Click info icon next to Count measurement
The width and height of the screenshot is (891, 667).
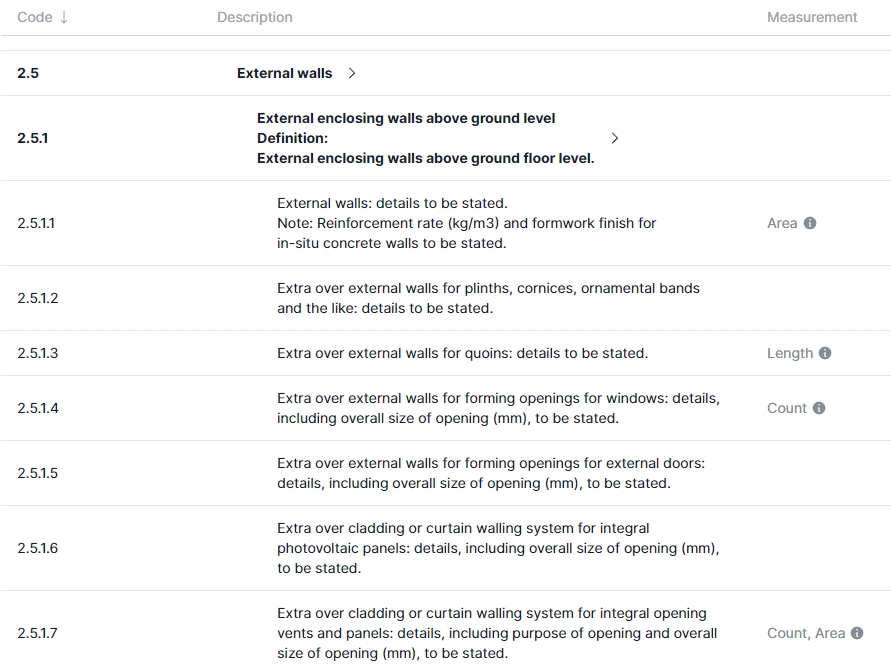point(819,408)
